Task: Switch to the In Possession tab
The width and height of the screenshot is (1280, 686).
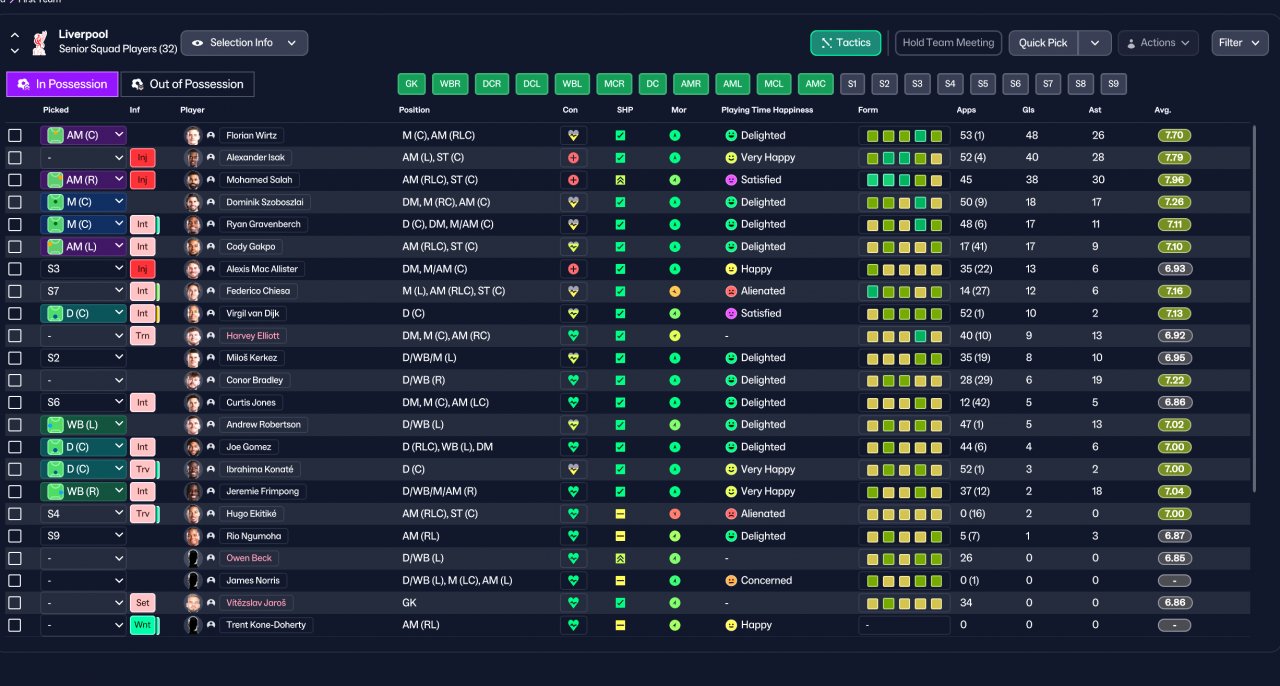Action: coord(62,84)
